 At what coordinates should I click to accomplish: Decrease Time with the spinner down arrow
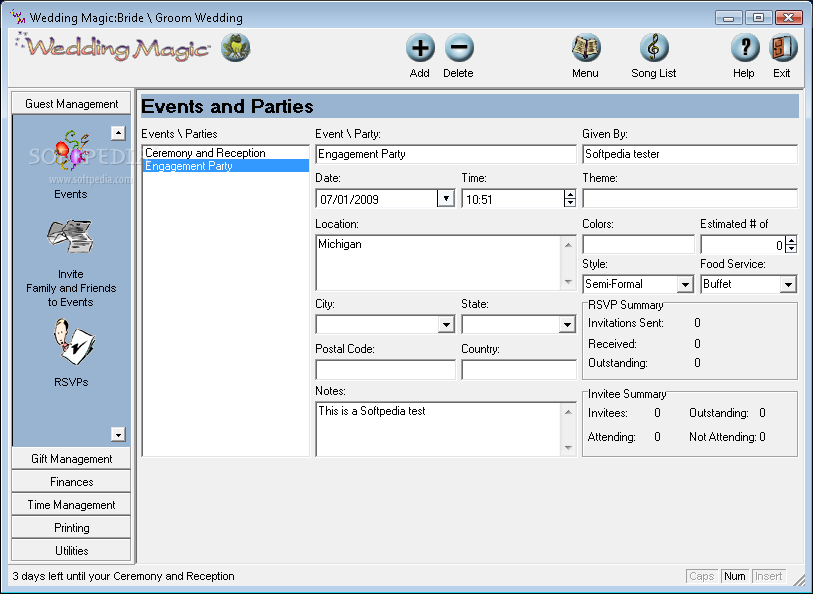[x=570, y=203]
